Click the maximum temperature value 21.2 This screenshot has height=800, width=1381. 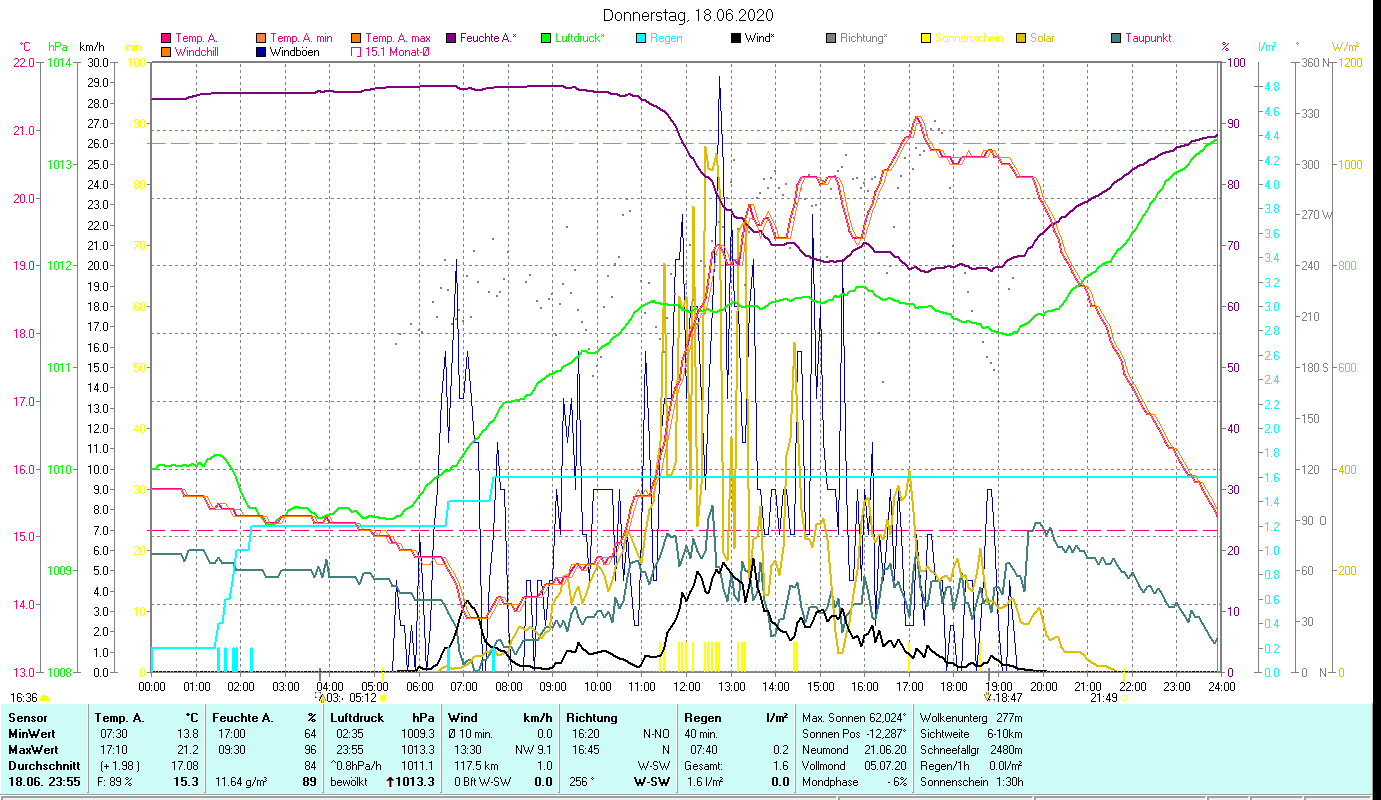[x=188, y=750]
